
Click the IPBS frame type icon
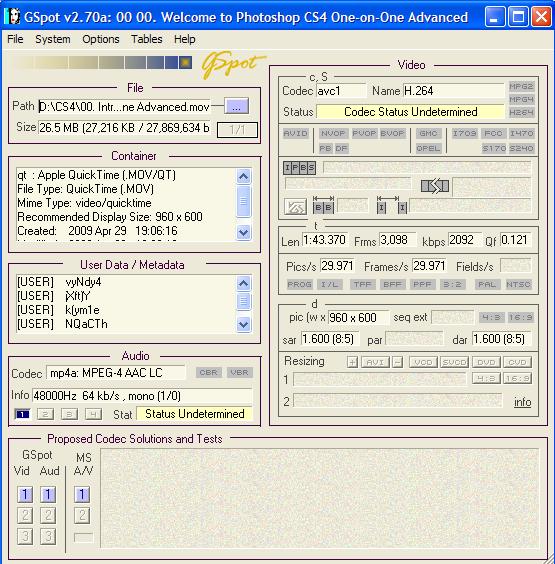299,168
